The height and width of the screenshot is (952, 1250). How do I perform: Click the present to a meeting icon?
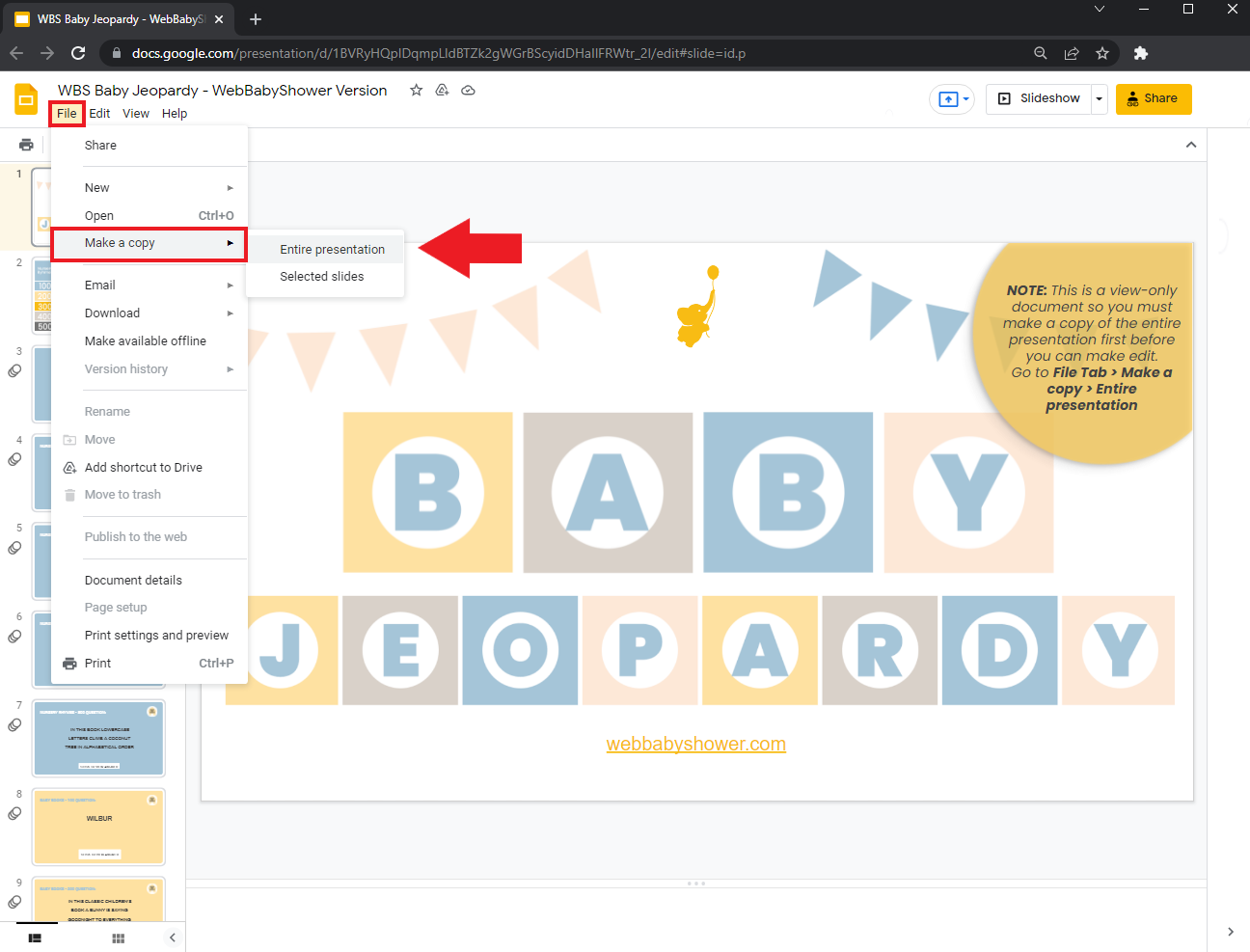(x=951, y=98)
